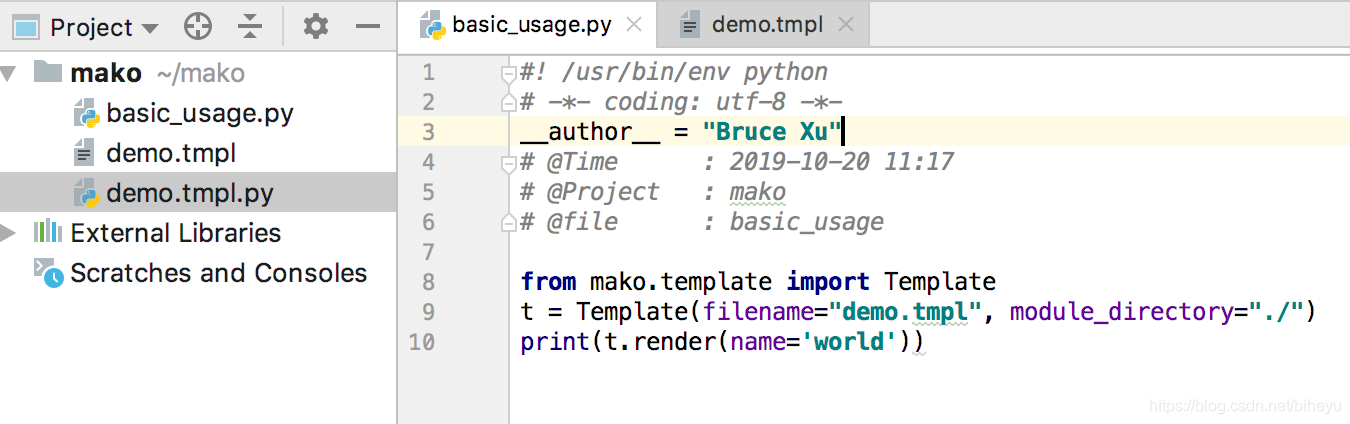Viewport: 1350px width, 424px height.
Task: Close the basic_usage.py tab
Action: pos(633,25)
